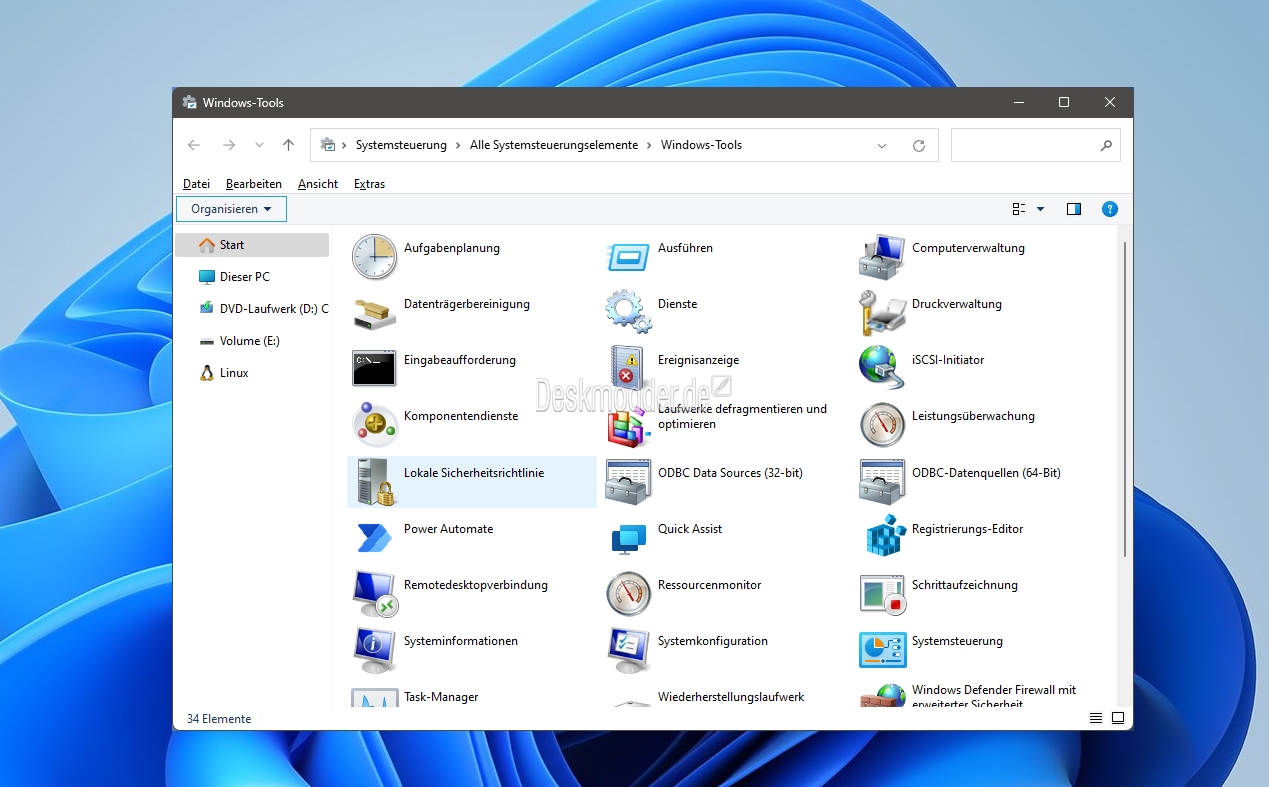
Task: Click the Task-Manager label
Action: click(x=441, y=697)
